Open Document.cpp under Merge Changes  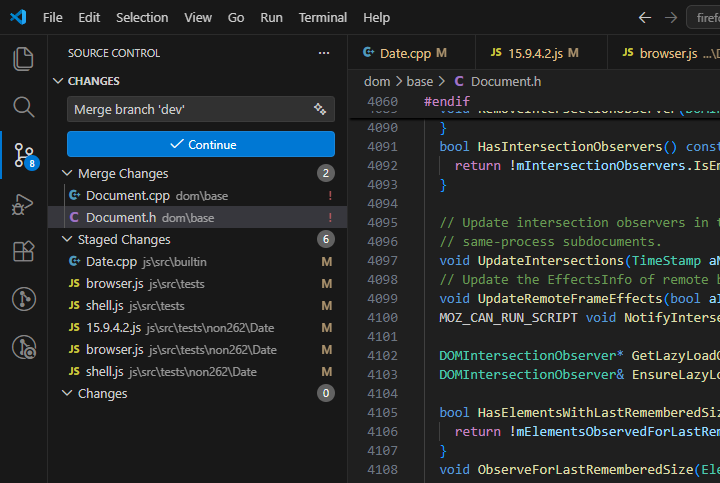[197, 196]
